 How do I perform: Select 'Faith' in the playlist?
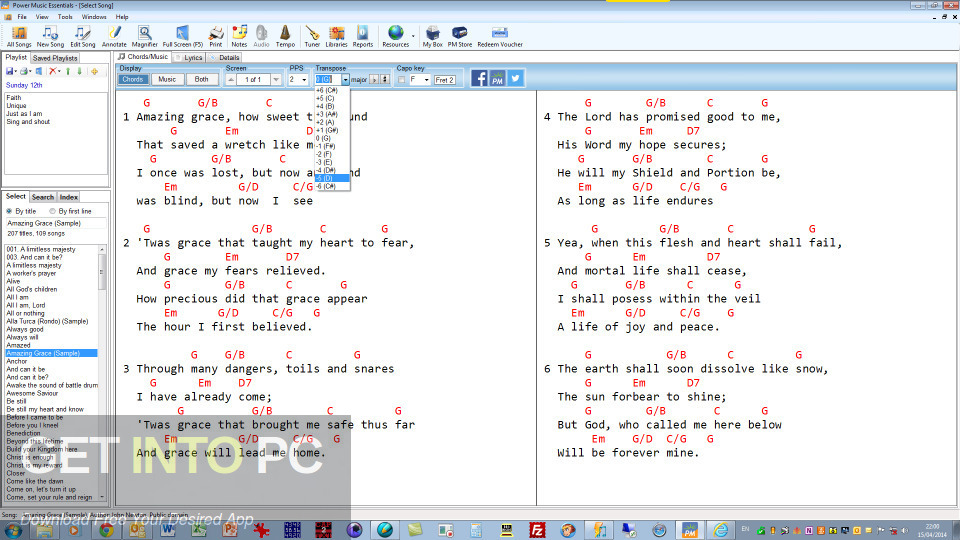13,98
